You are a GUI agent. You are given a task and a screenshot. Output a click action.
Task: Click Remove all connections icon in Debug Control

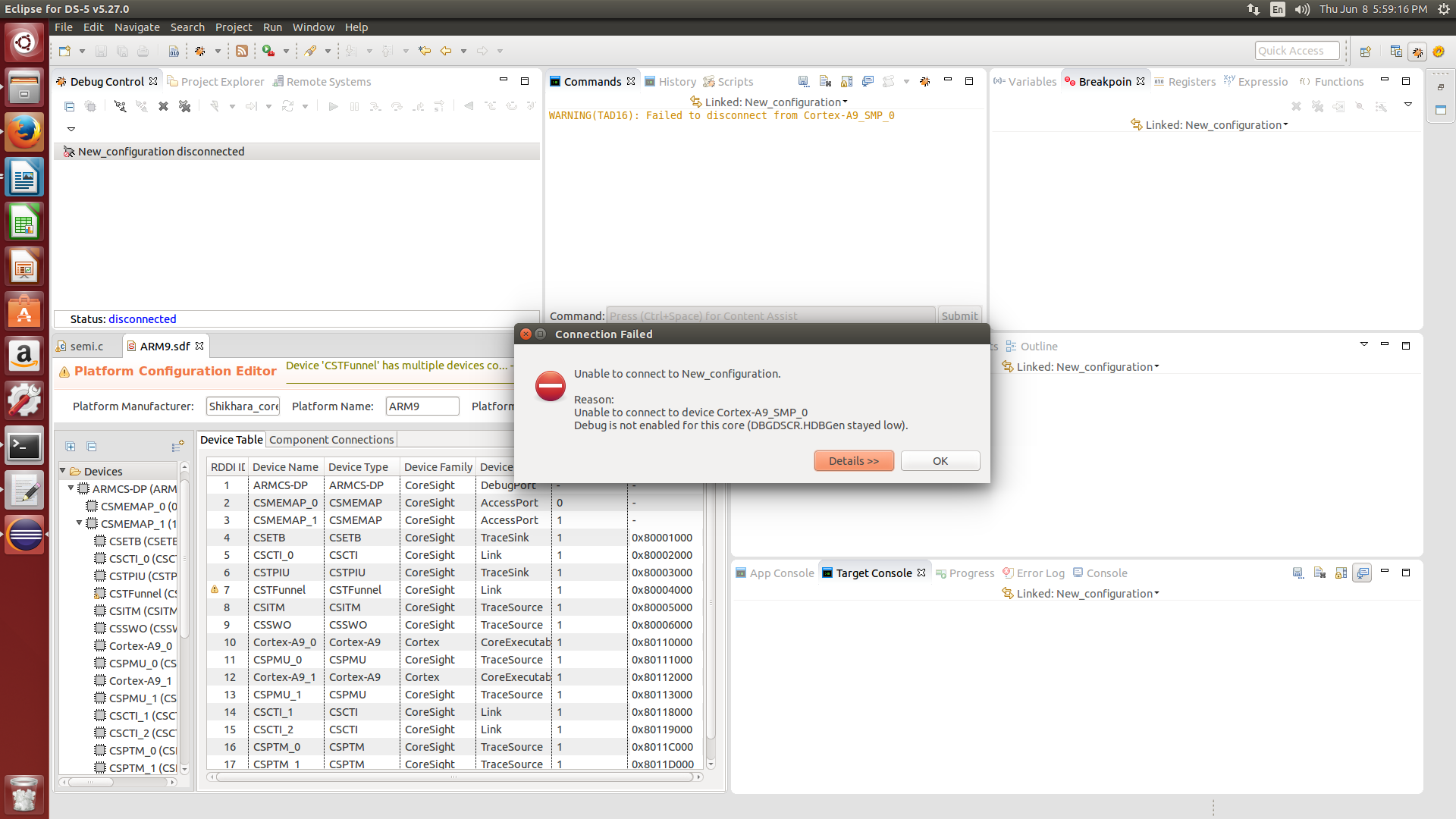(184, 106)
